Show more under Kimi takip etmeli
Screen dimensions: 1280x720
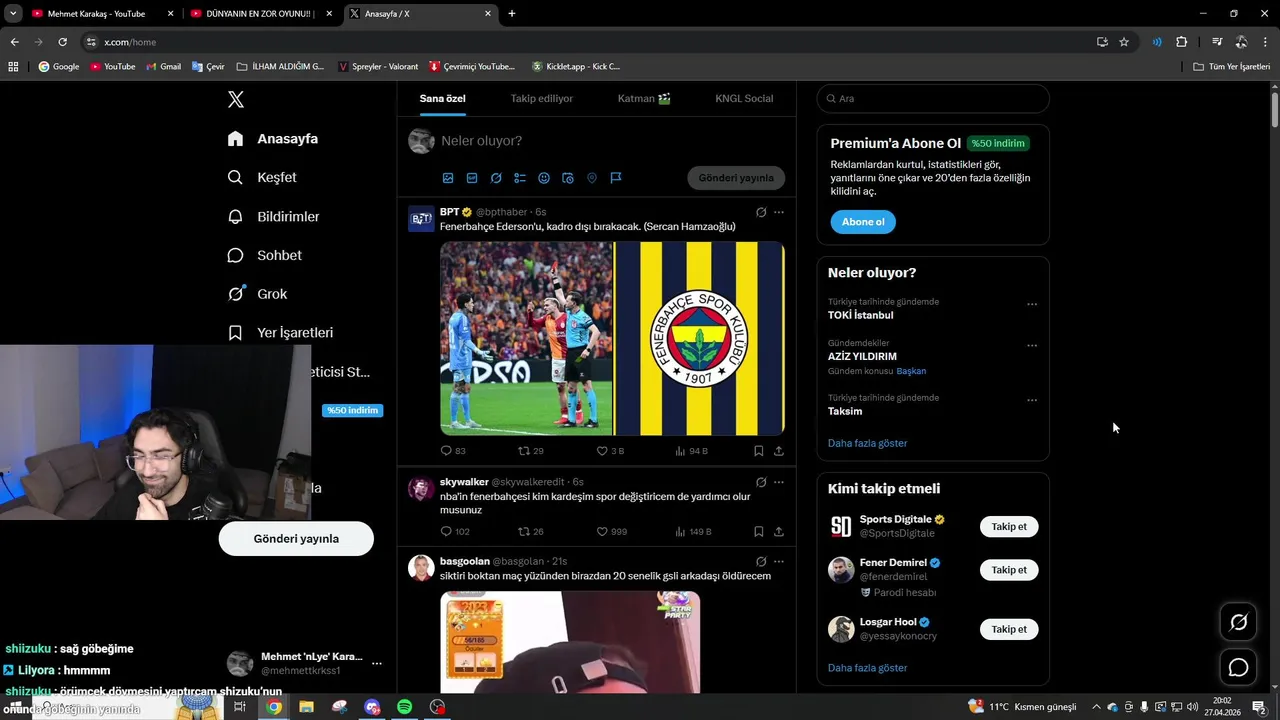(868, 668)
